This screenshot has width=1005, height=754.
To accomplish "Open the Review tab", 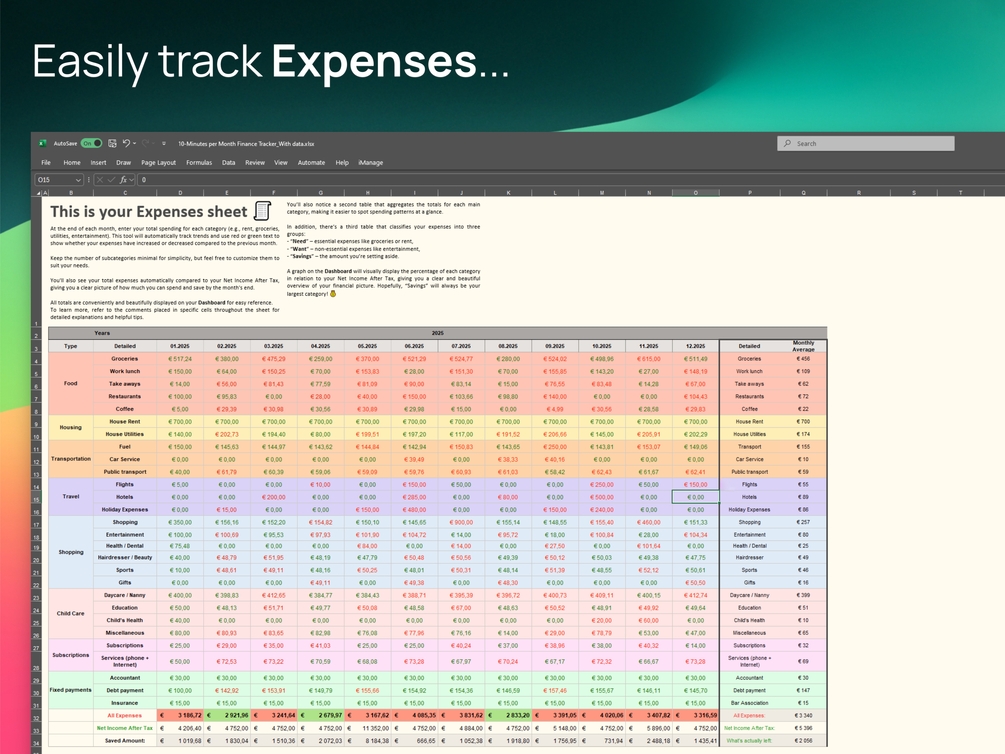I will [254, 162].
